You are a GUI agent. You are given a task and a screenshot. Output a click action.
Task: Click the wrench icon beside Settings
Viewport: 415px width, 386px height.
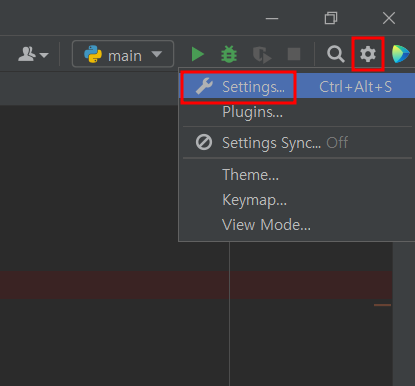pos(204,86)
